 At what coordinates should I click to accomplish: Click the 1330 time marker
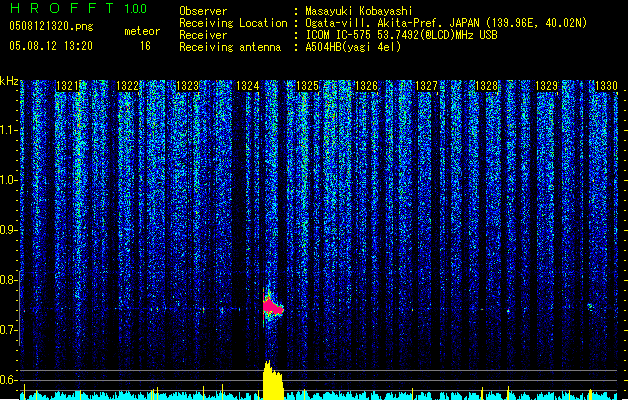[606, 86]
